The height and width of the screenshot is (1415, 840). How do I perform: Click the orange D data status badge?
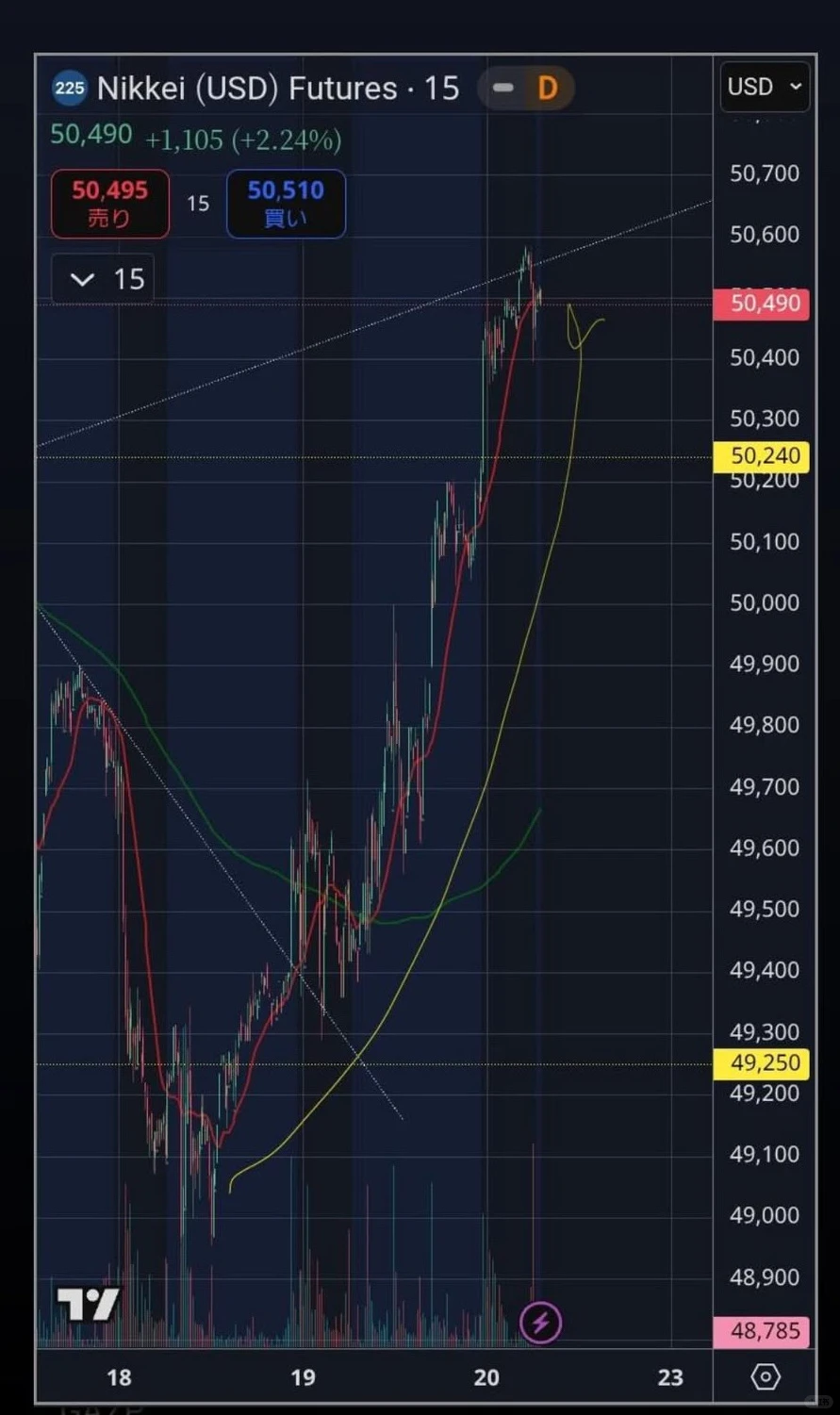point(548,89)
